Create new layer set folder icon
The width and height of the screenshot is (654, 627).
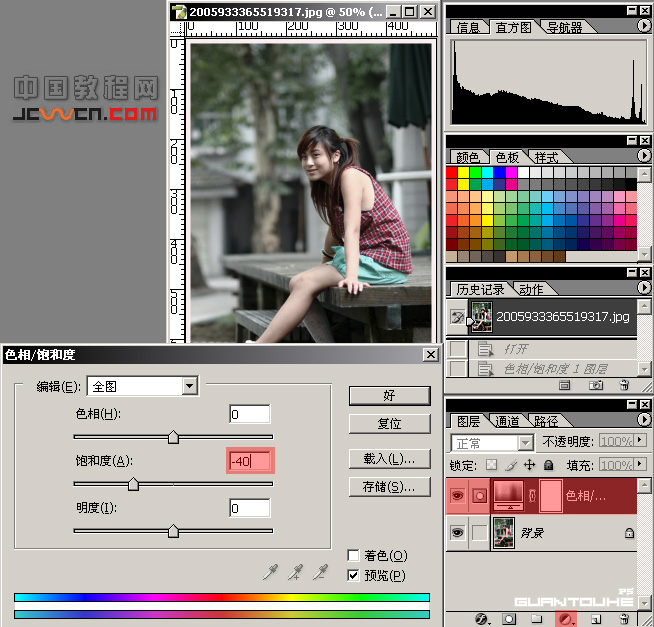pos(537,619)
